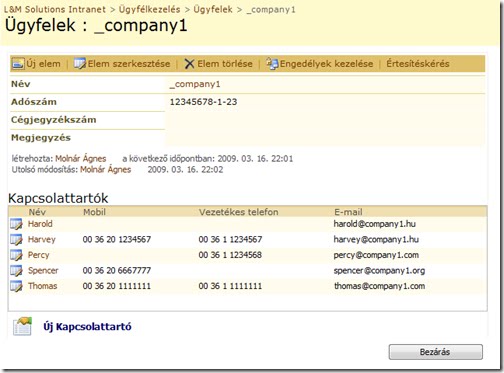
Task: Click mobile number 00 36 20 6667777
Action: pos(117,270)
